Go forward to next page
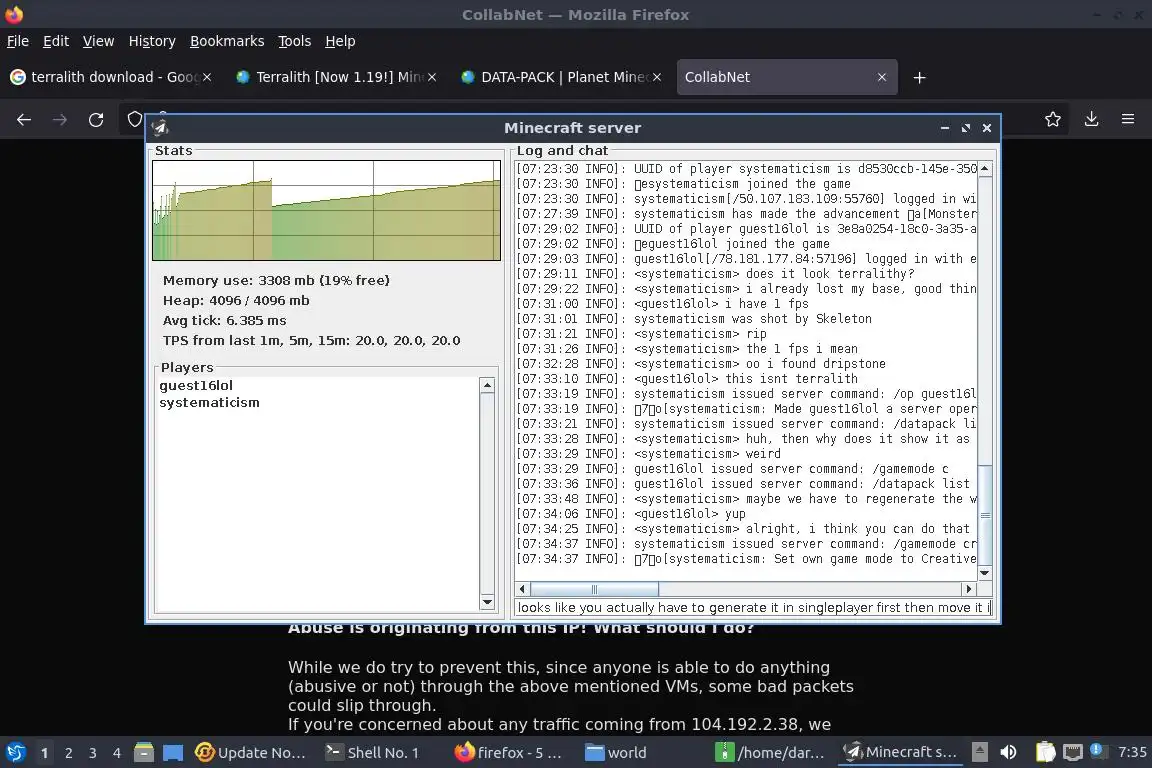This screenshot has width=1152, height=768. point(60,120)
